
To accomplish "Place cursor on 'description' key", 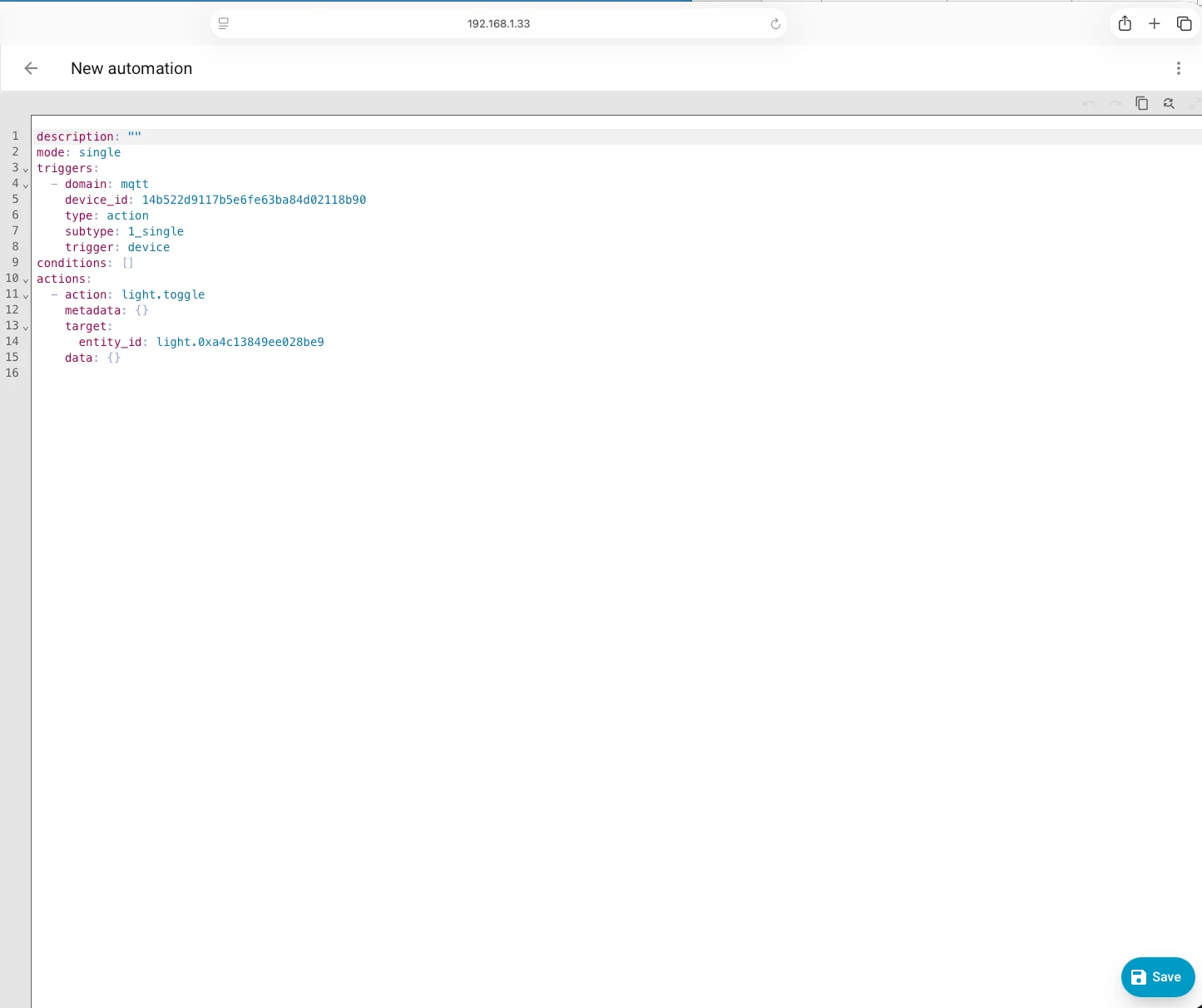I will point(75,136).
